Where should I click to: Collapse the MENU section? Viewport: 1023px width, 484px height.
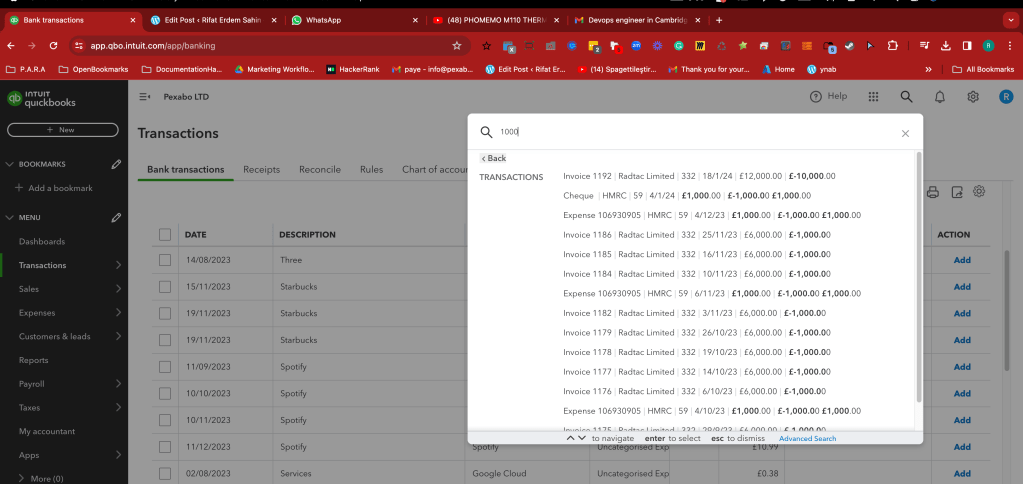(x=9, y=217)
